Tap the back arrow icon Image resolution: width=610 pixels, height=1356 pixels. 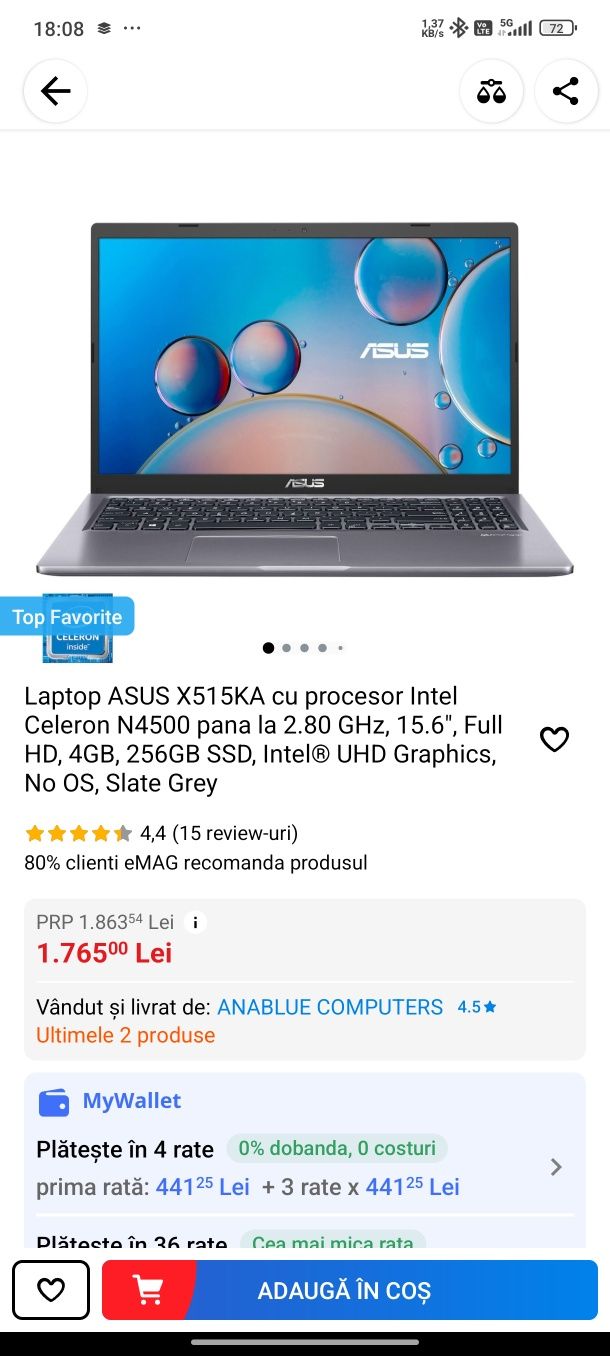pyautogui.click(x=55, y=91)
